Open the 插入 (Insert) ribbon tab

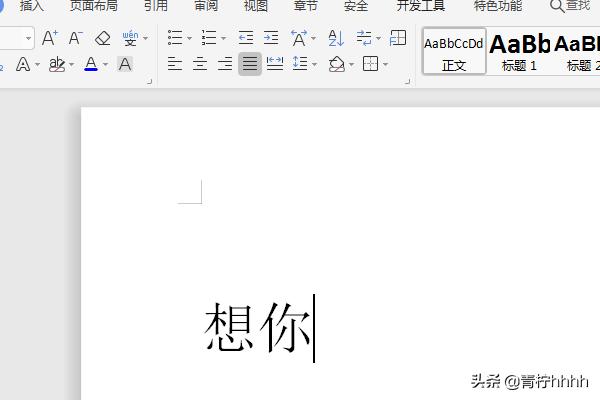click(x=31, y=5)
